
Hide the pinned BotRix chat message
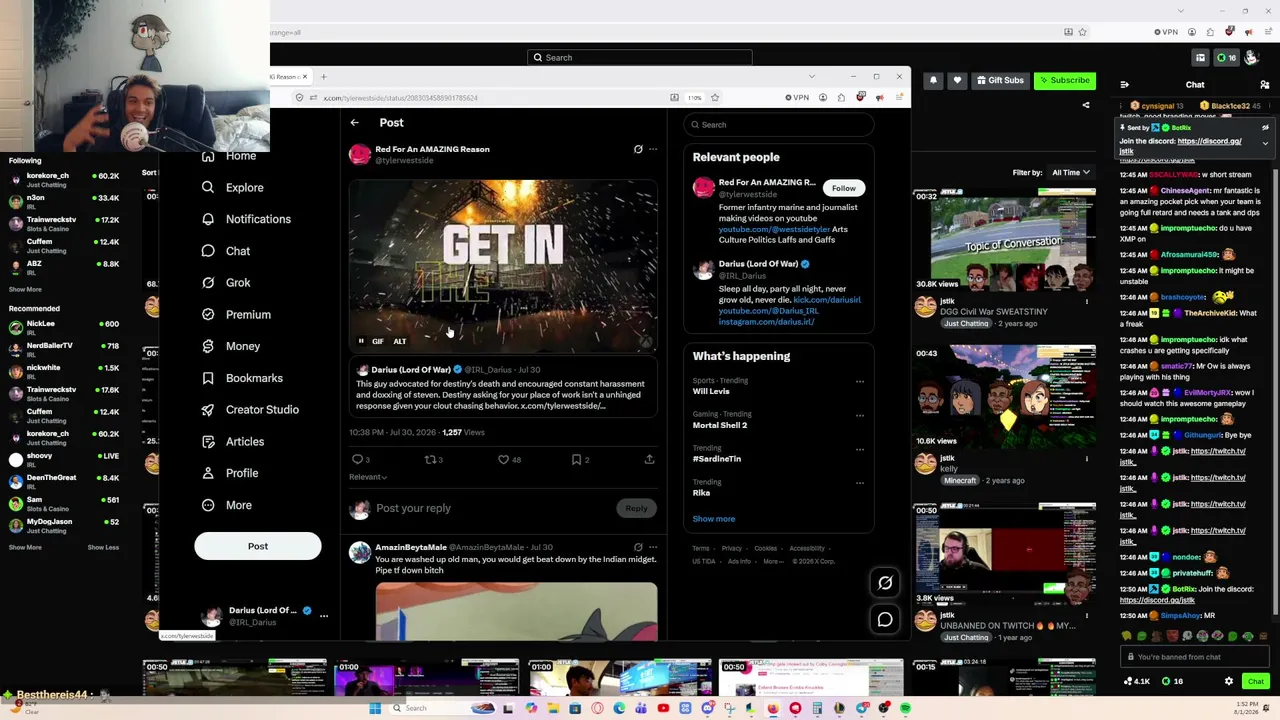click(x=1265, y=128)
